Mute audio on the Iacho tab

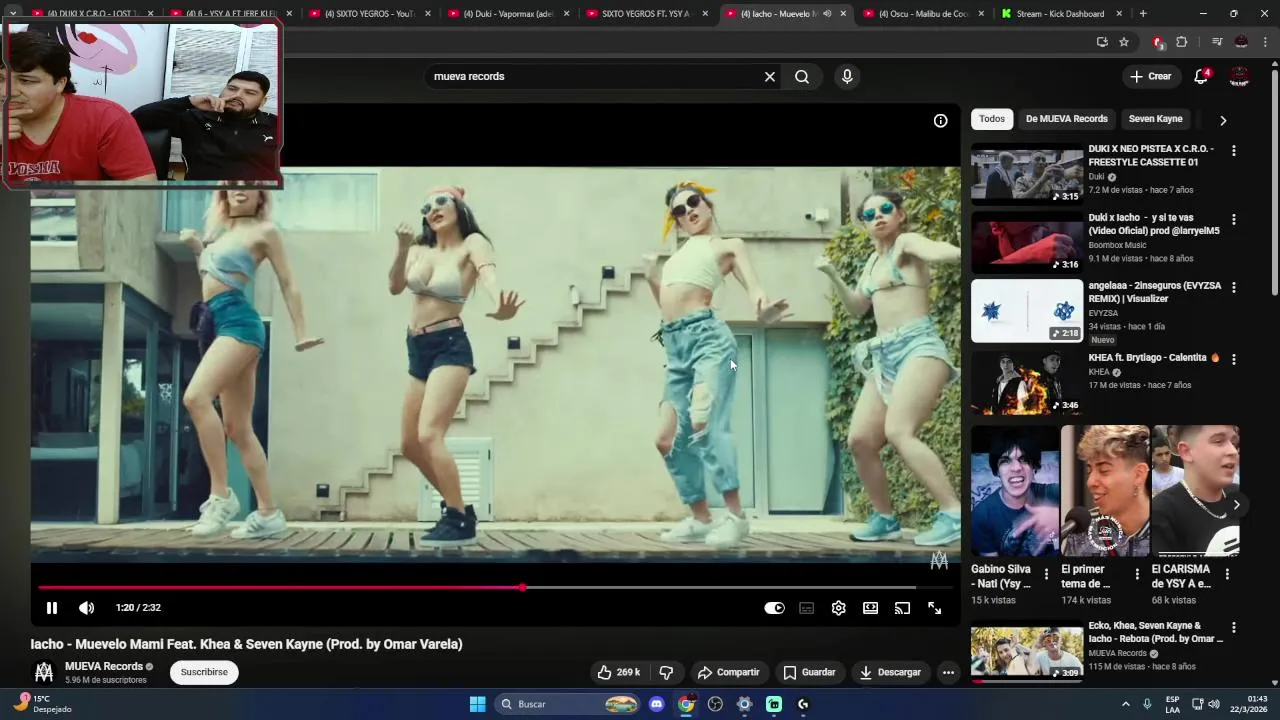tap(827, 14)
